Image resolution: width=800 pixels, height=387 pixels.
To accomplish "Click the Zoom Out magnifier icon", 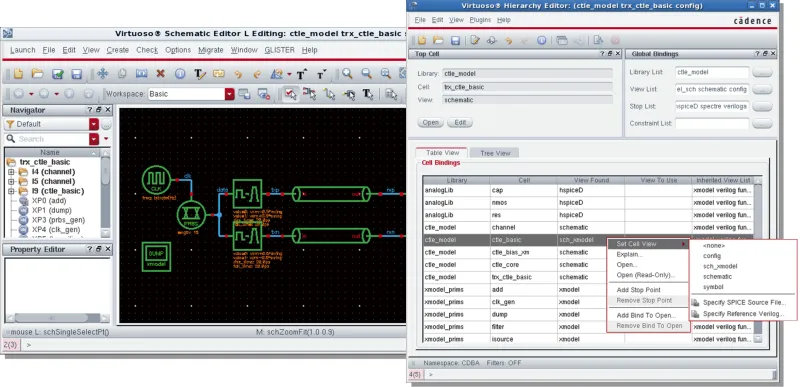I will 367,74.
